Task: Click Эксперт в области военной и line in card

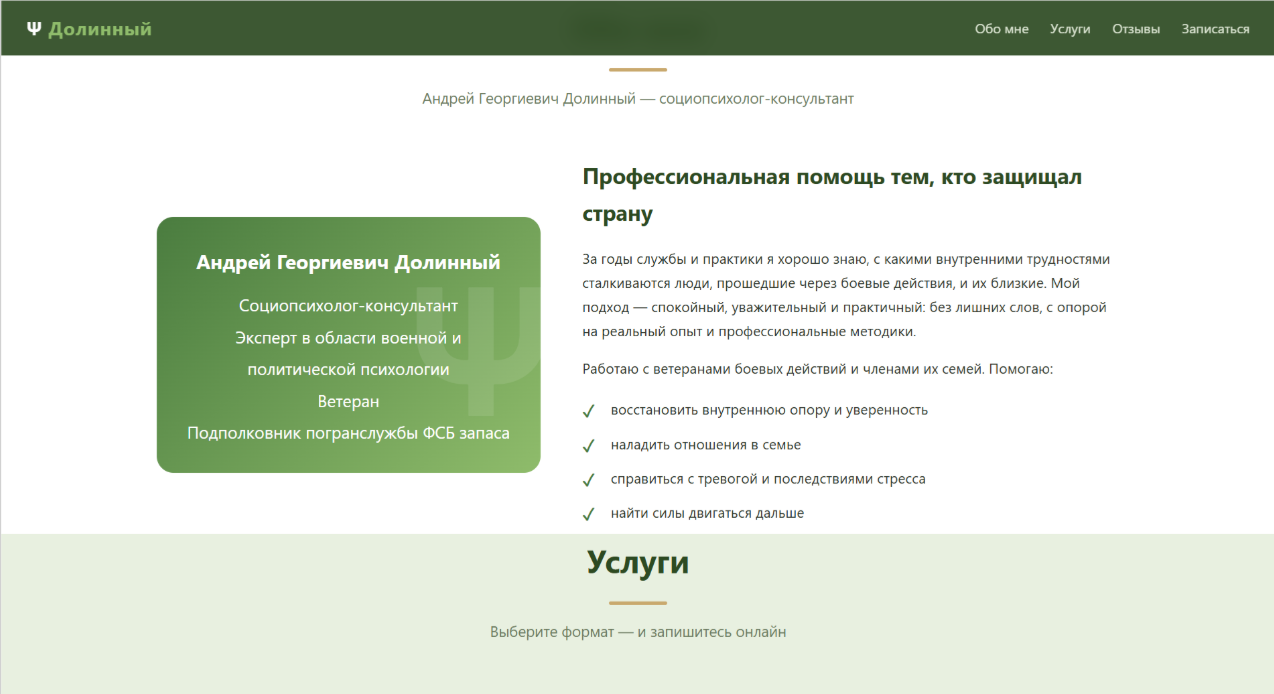Action: [348, 338]
